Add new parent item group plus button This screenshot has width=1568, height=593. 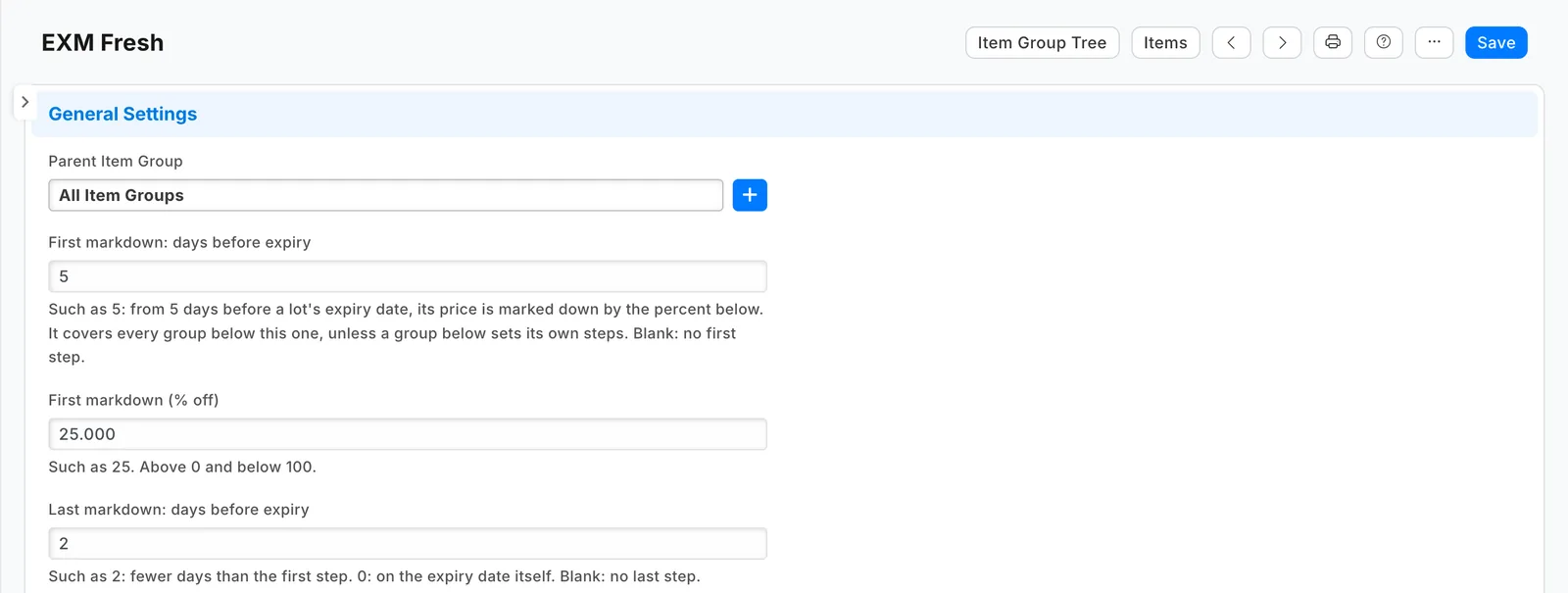(x=750, y=195)
